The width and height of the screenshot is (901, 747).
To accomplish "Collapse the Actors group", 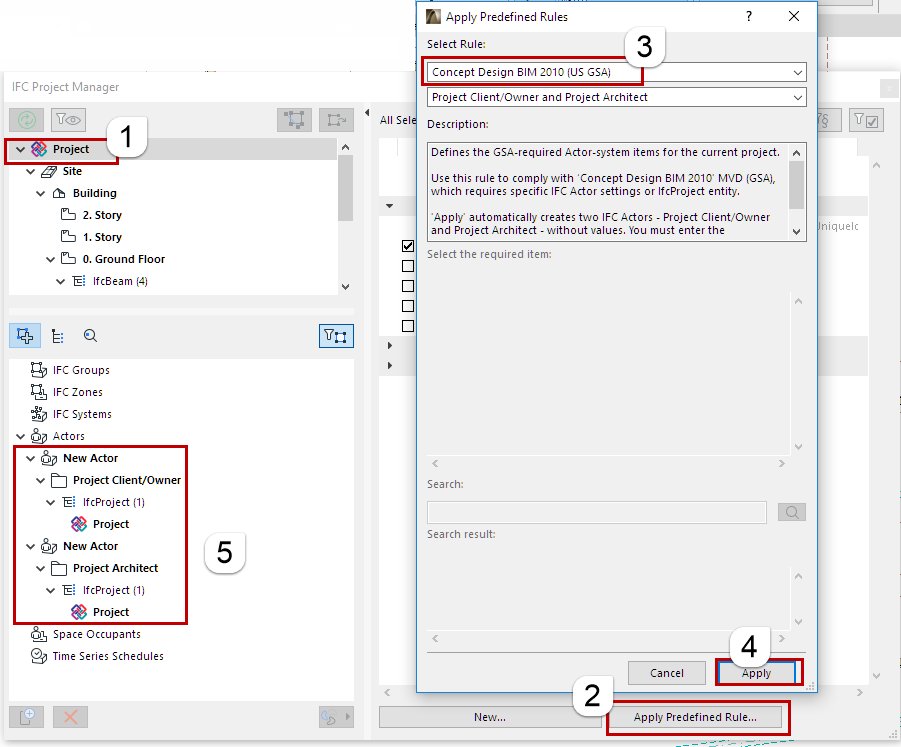I will point(21,436).
